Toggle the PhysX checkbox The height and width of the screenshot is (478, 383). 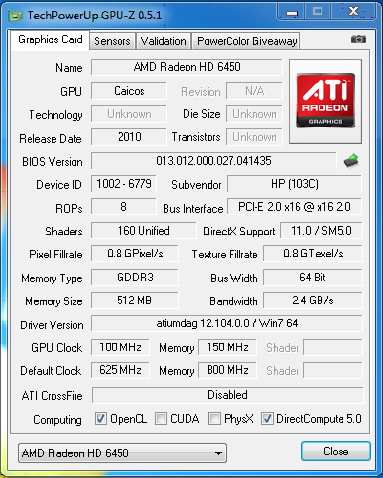tap(214, 418)
